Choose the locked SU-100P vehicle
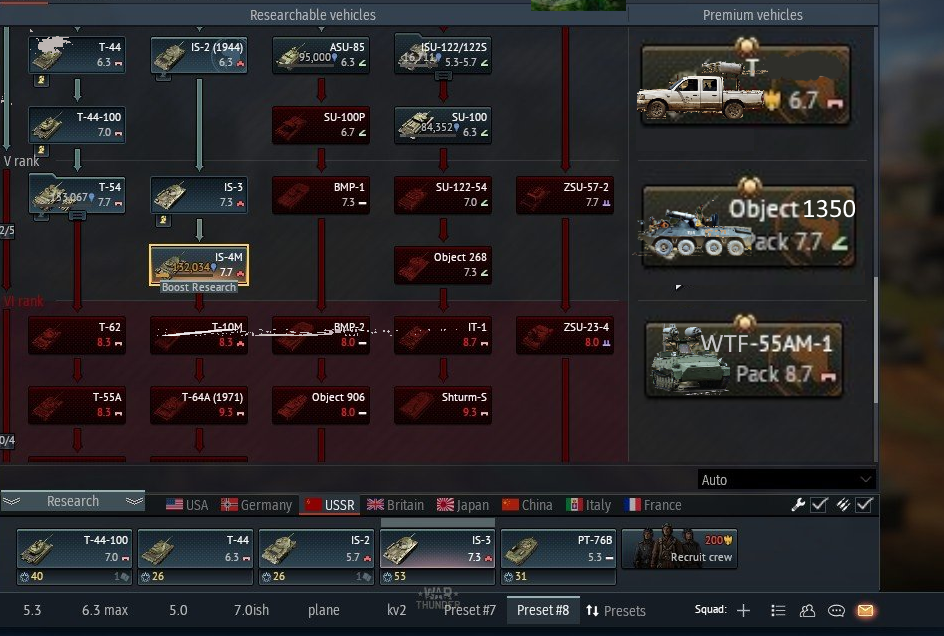 [321, 125]
